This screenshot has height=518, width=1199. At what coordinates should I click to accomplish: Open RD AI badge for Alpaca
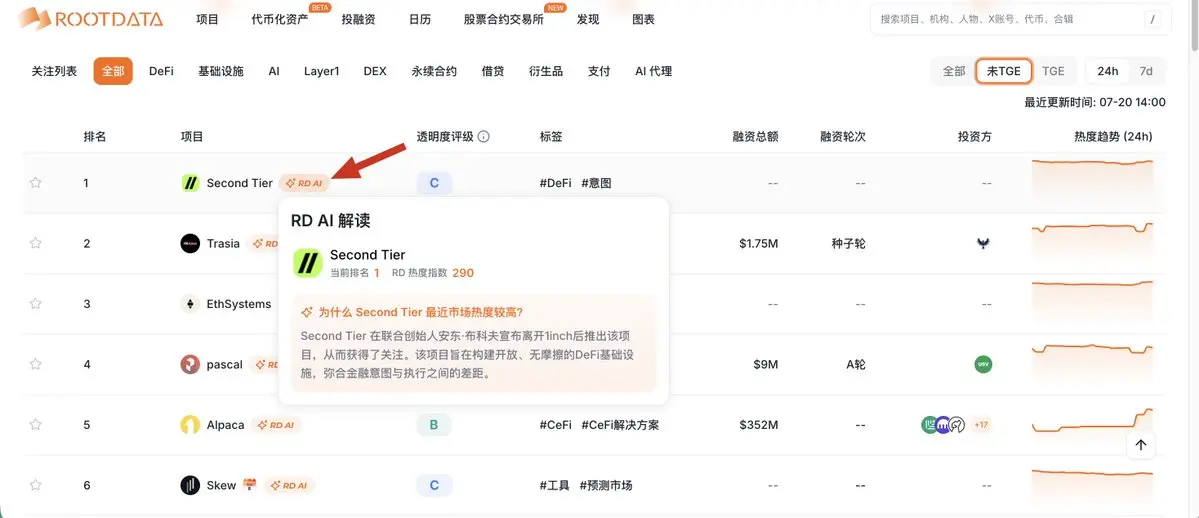click(x=276, y=425)
